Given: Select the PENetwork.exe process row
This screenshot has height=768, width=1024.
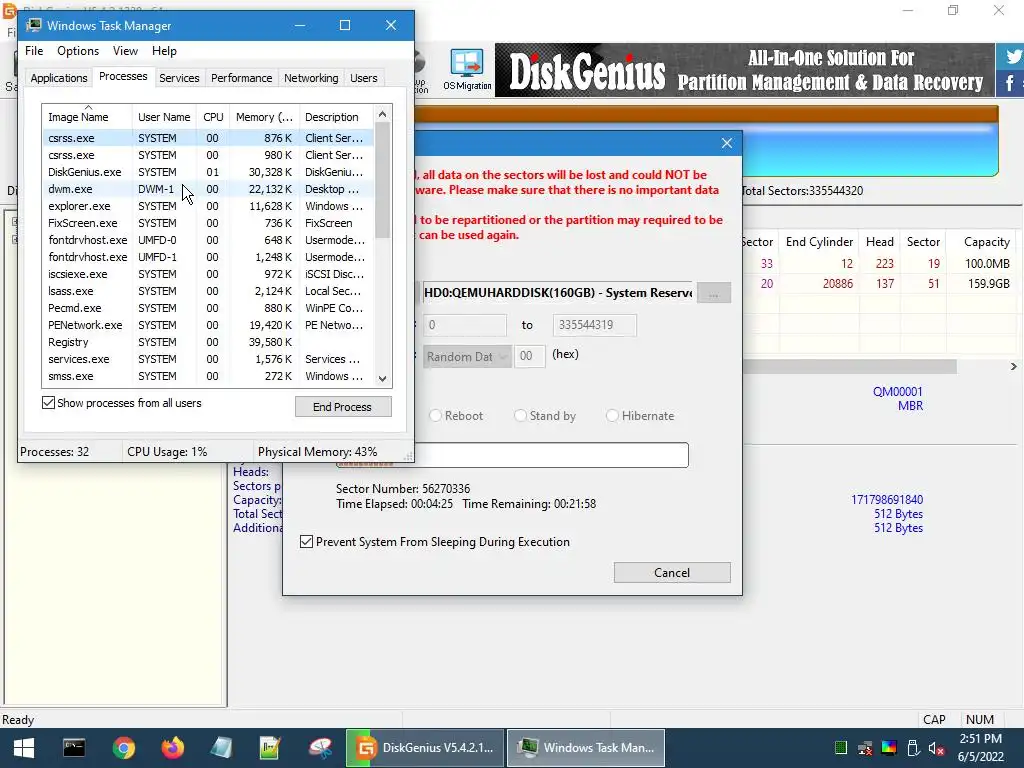Looking at the screenshot, I should pyautogui.click(x=208, y=325).
